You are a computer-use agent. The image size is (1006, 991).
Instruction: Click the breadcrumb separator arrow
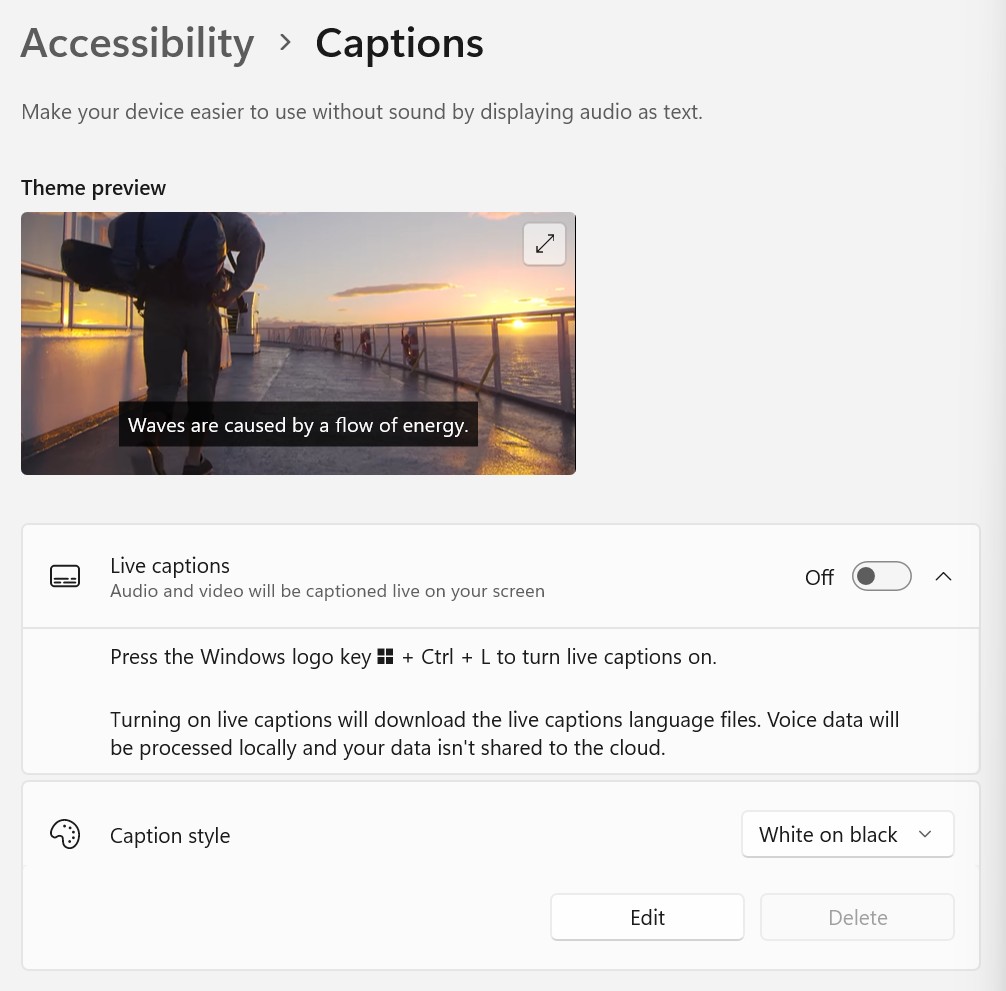(x=285, y=43)
